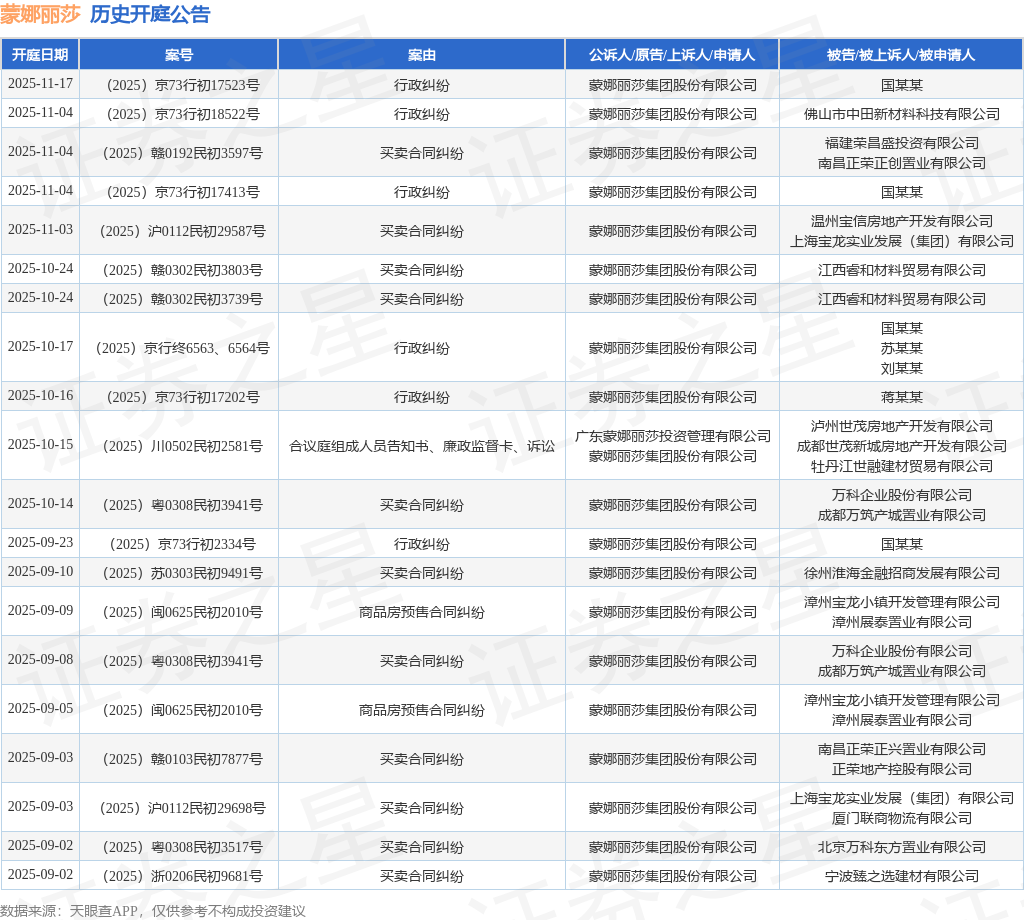Click the 被告/被上诉人/被申请人 header
This screenshot has height=920, width=1024.
tap(901, 55)
